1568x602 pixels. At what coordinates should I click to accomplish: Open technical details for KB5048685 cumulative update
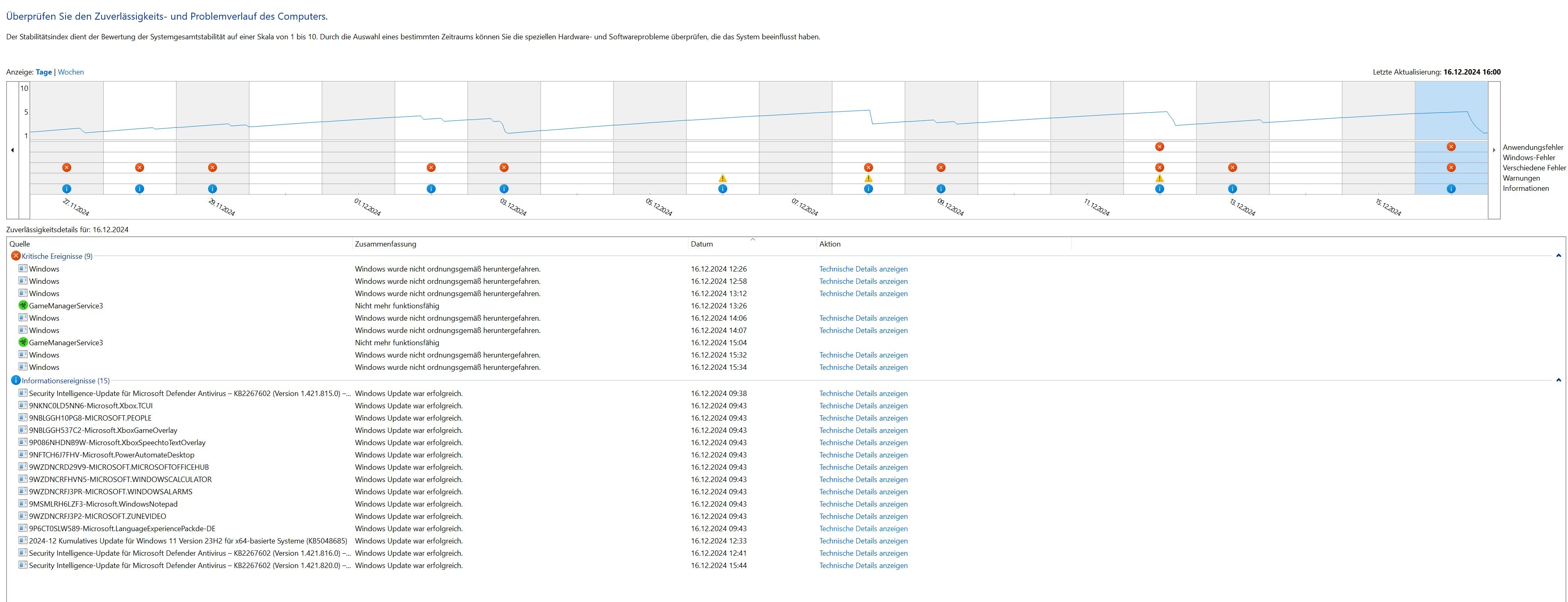pos(862,541)
